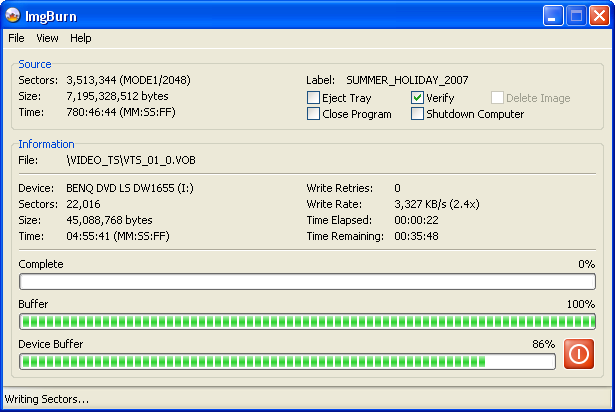Open the File menu
The image size is (615, 412).
16,38
